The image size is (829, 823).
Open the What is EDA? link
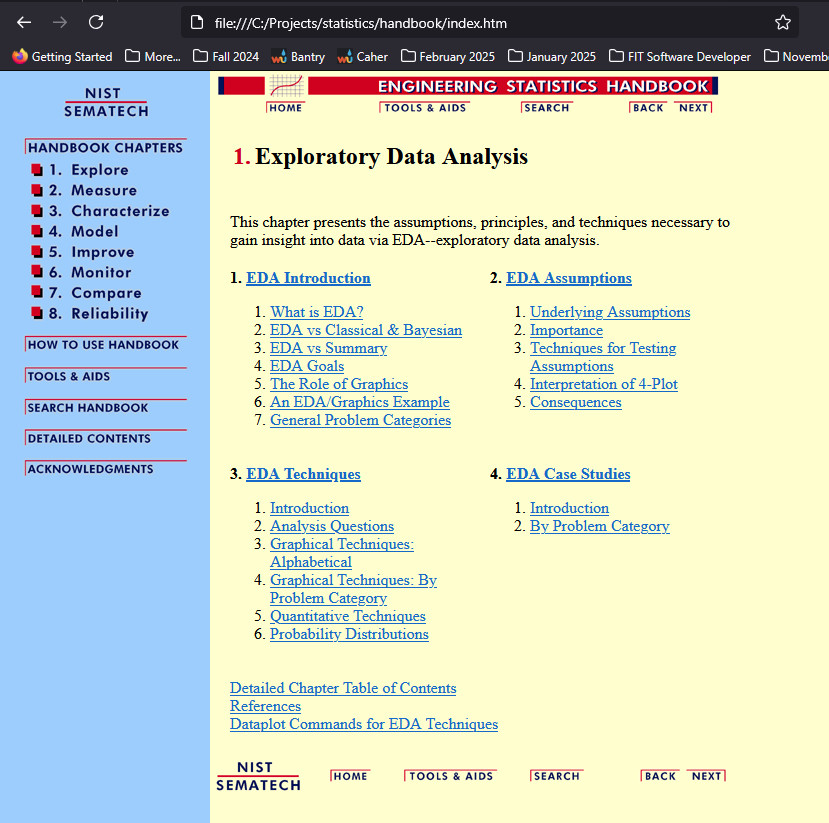317,312
